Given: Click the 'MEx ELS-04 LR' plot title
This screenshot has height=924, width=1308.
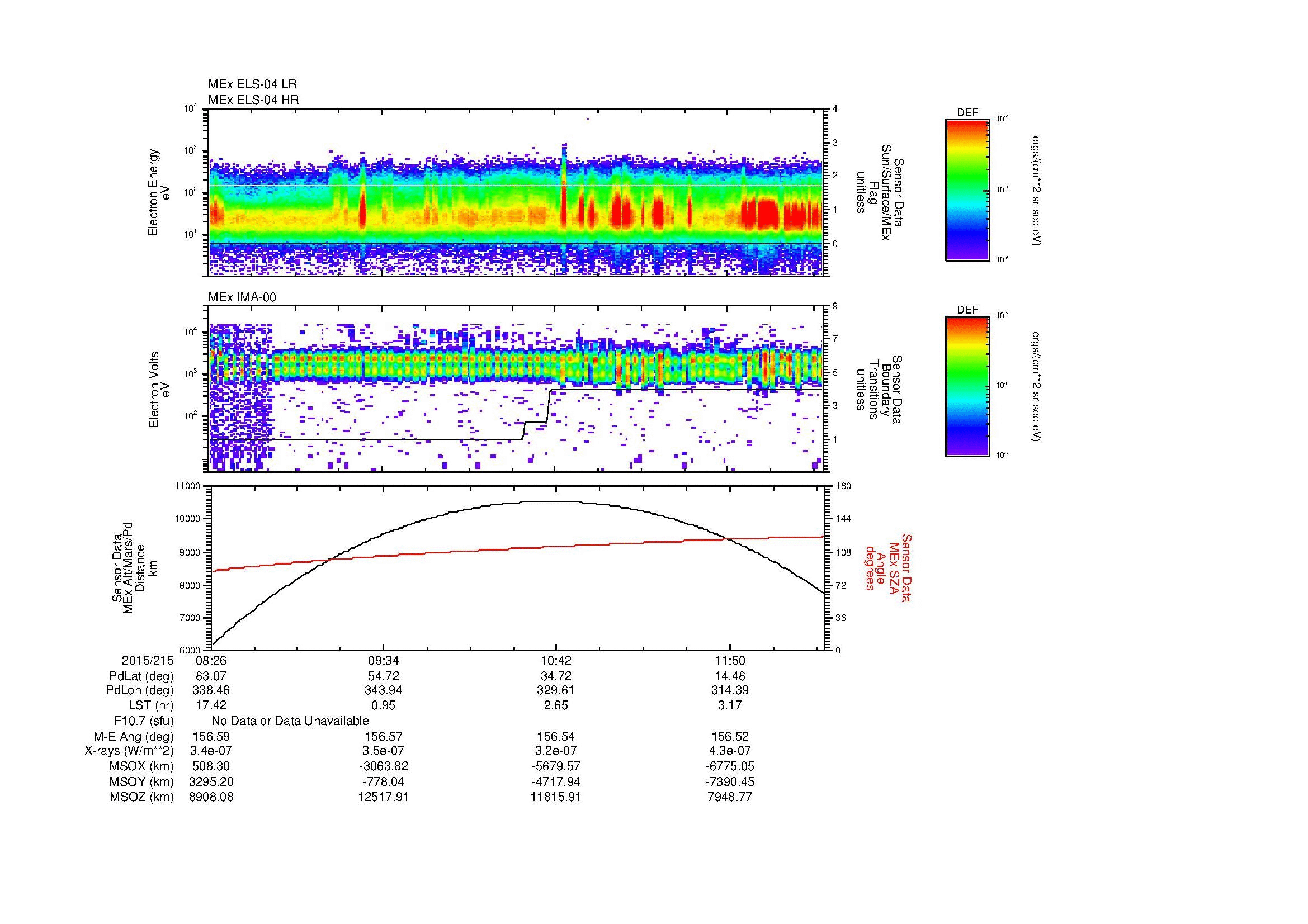Looking at the screenshot, I should pos(252,84).
